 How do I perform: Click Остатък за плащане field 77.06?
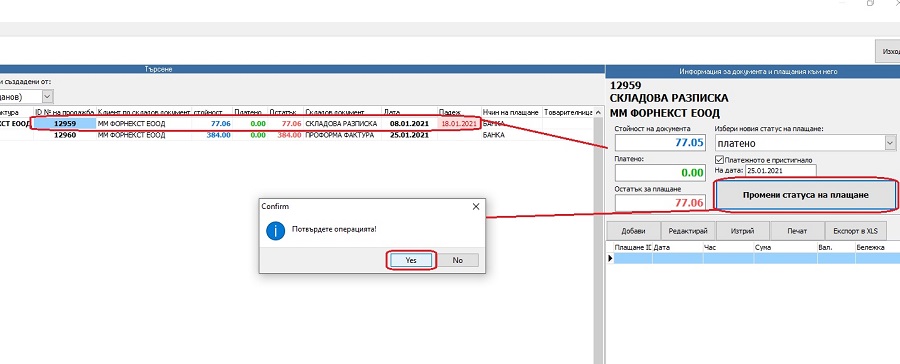point(660,202)
